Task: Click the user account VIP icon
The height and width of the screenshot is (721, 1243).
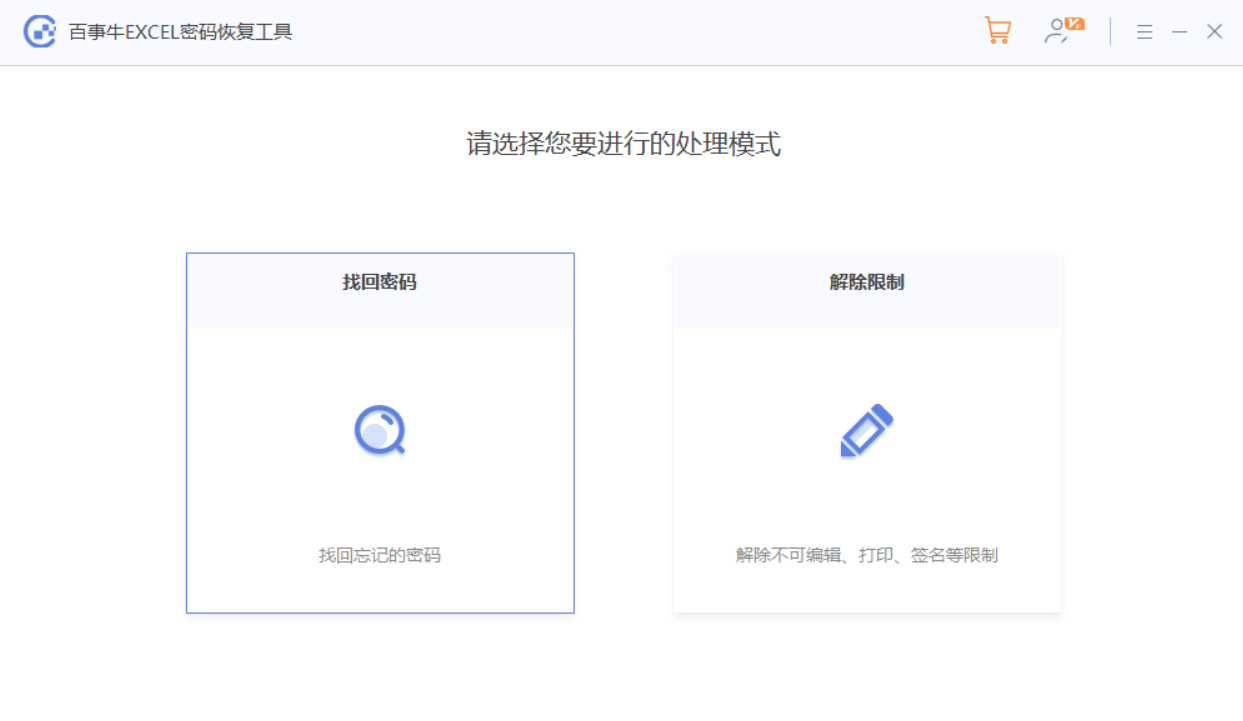Action: 1058,31
